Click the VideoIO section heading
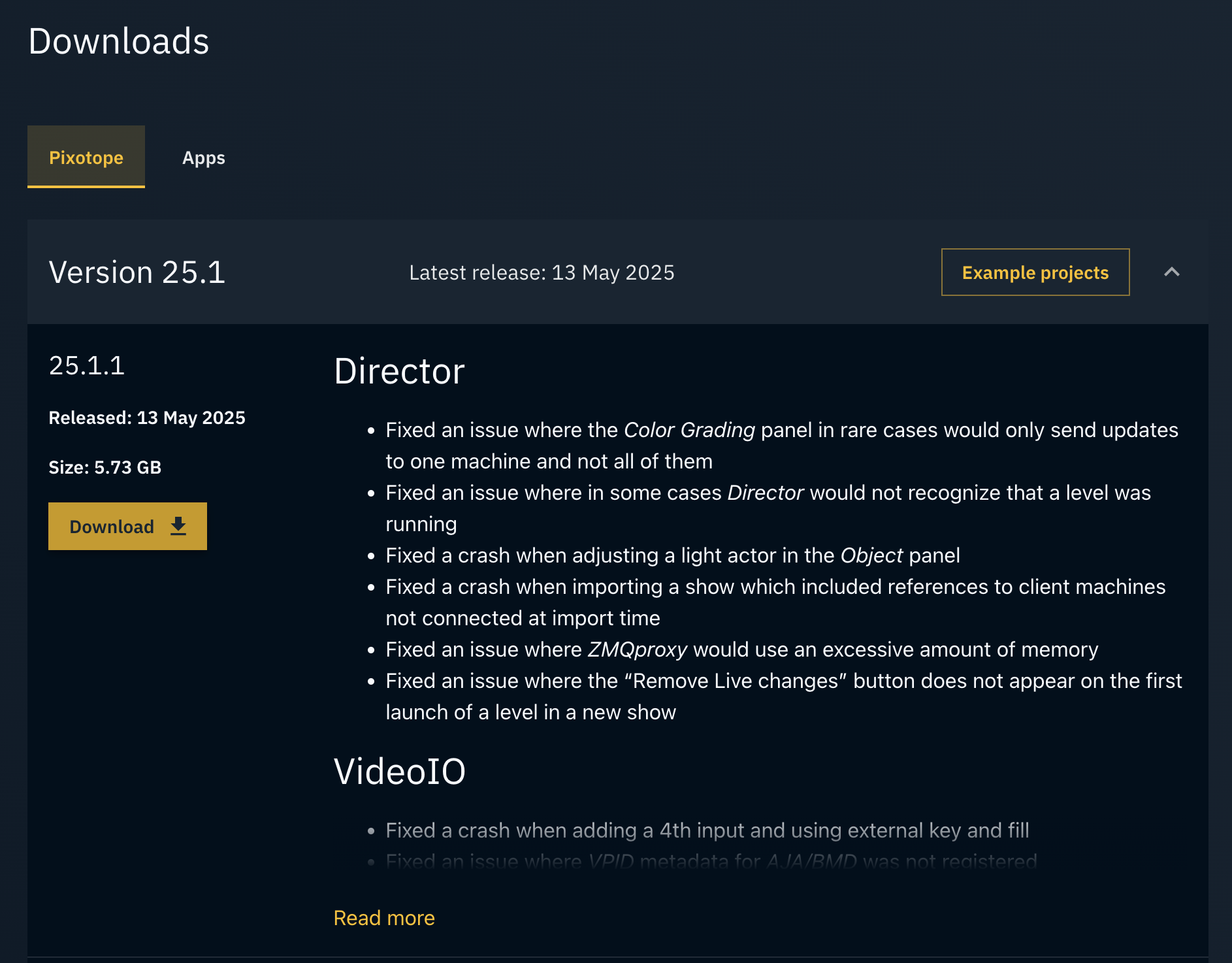The image size is (1232, 963). tap(399, 772)
